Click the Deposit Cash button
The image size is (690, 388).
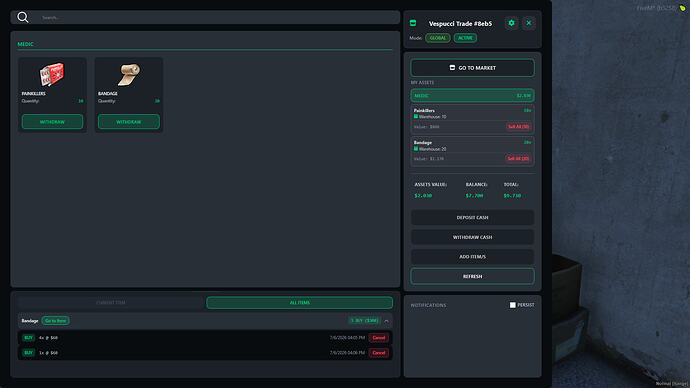472,217
